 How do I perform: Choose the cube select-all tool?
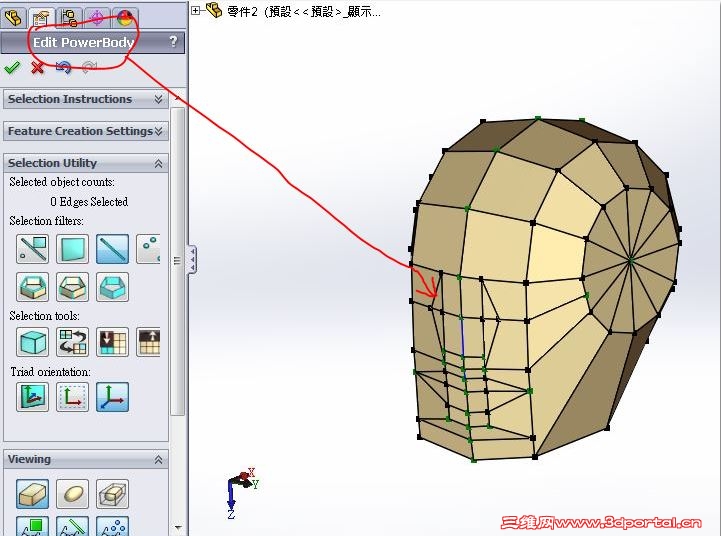(32, 342)
